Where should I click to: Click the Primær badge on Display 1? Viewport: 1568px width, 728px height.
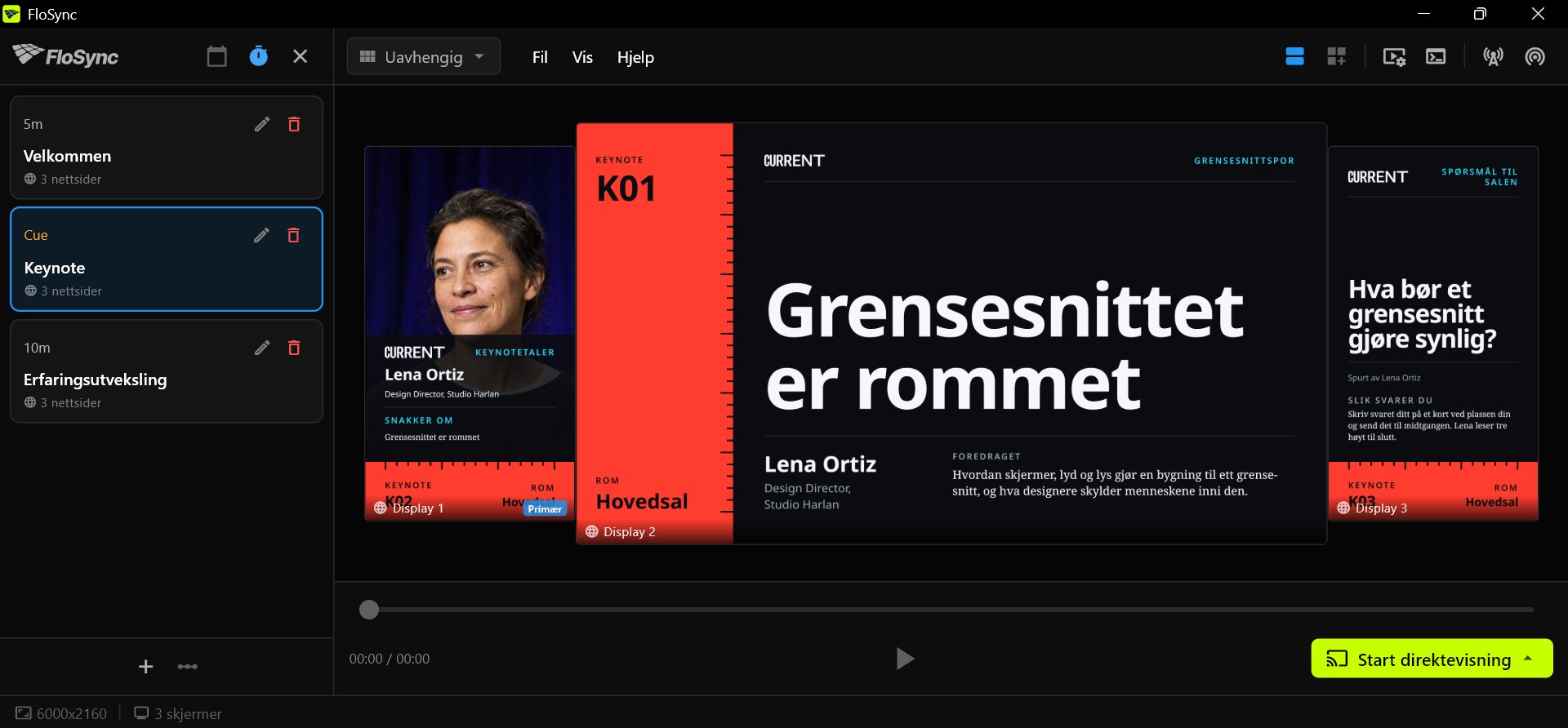pyautogui.click(x=545, y=508)
